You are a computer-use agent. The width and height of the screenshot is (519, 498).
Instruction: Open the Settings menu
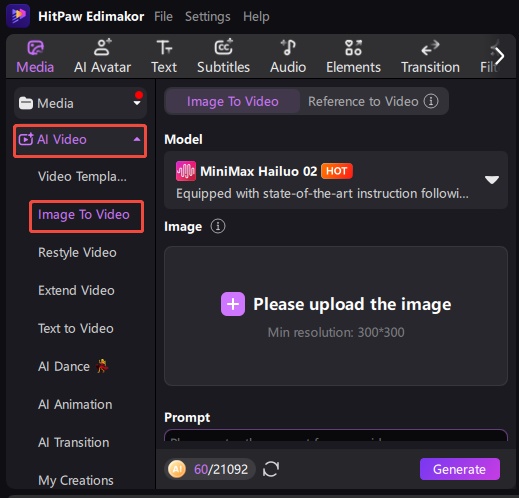coord(208,16)
